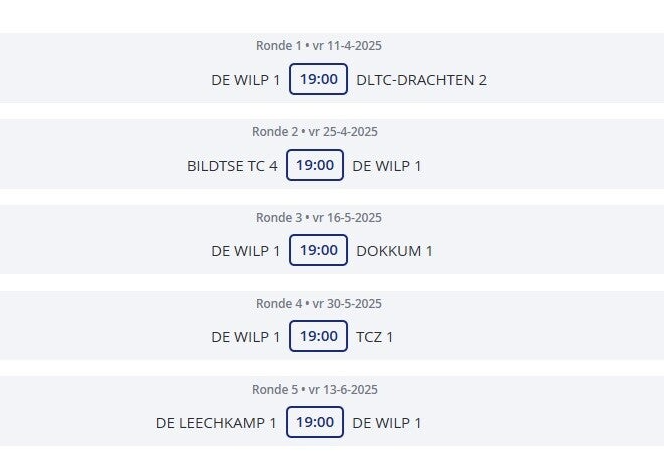
Task: Select the DE LEECHKAMP 1 team
Action: click(216, 423)
